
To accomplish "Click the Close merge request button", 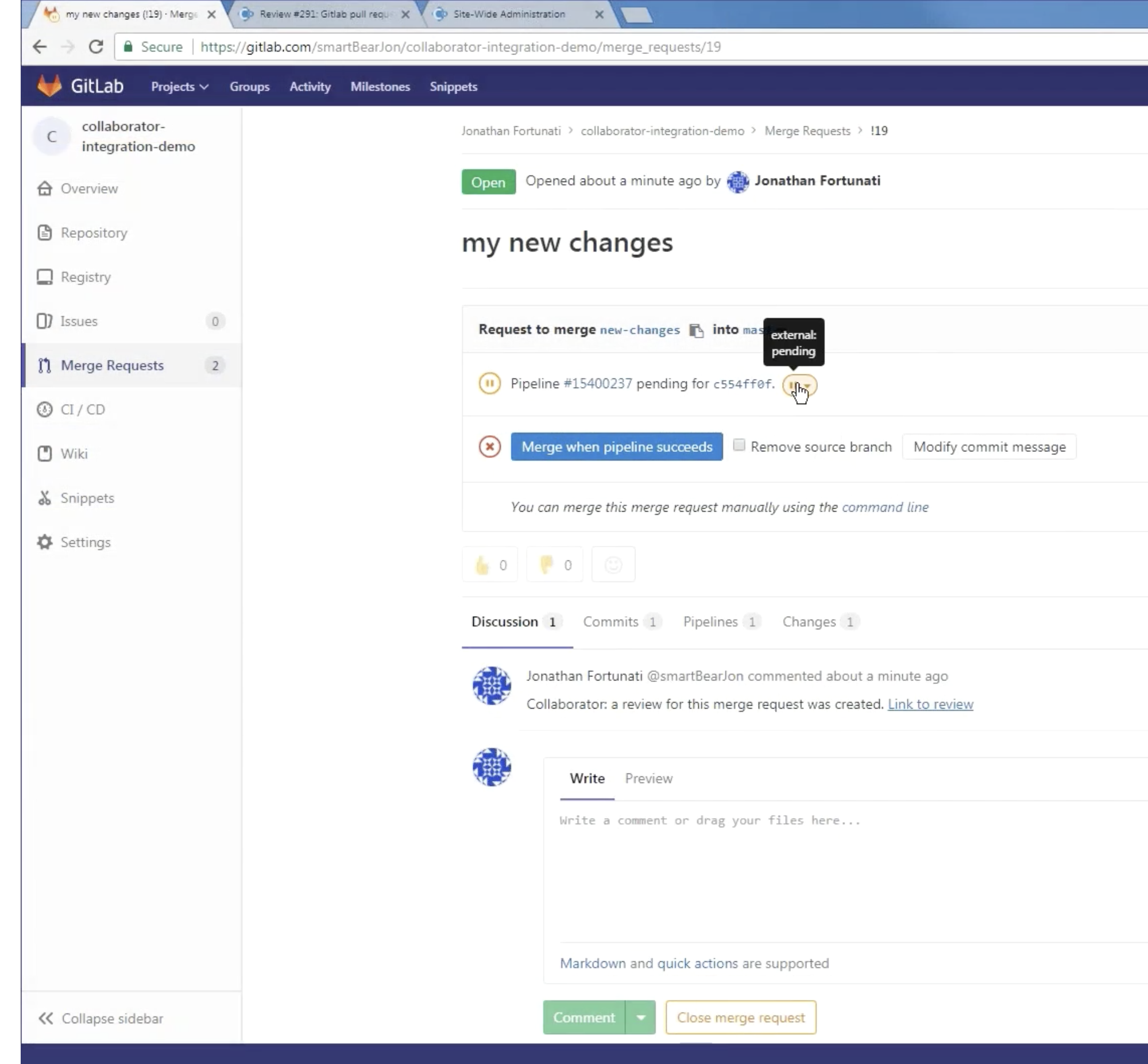I will (740, 1017).
